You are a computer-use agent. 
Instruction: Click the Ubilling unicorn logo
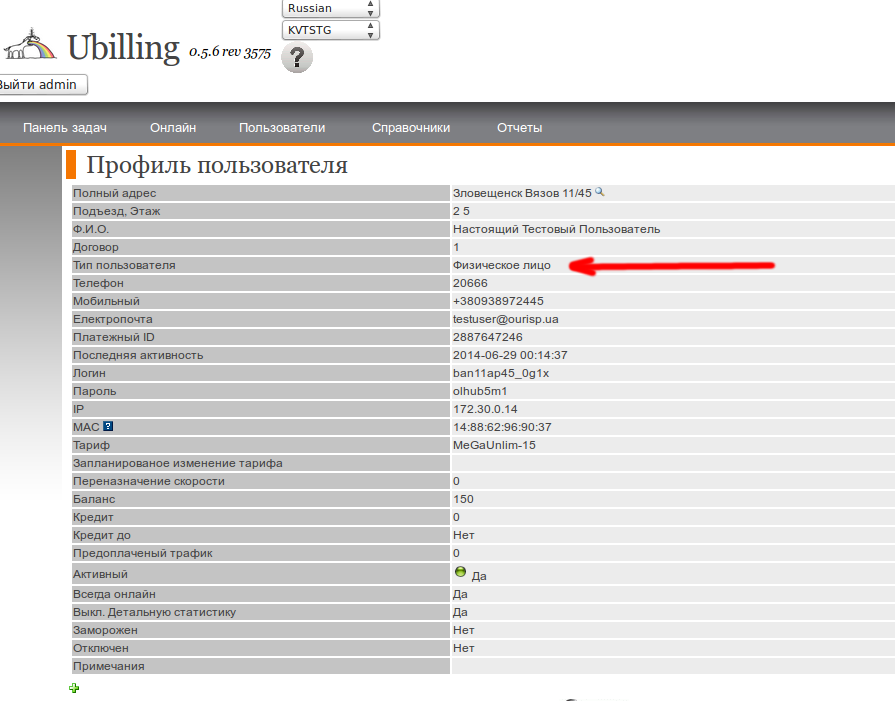pyautogui.click(x=30, y=48)
